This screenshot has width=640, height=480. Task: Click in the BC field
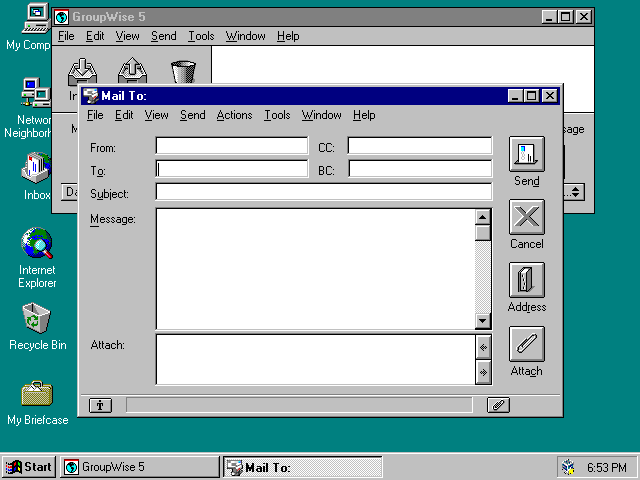(420, 169)
